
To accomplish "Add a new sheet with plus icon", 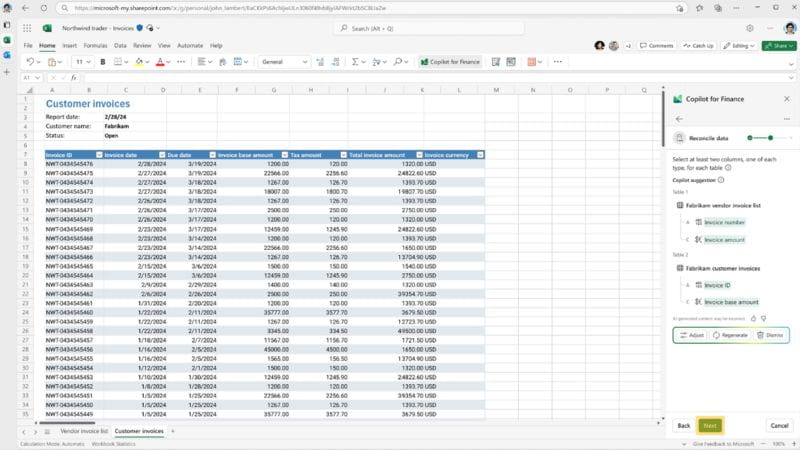I will (x=172, y=431).
